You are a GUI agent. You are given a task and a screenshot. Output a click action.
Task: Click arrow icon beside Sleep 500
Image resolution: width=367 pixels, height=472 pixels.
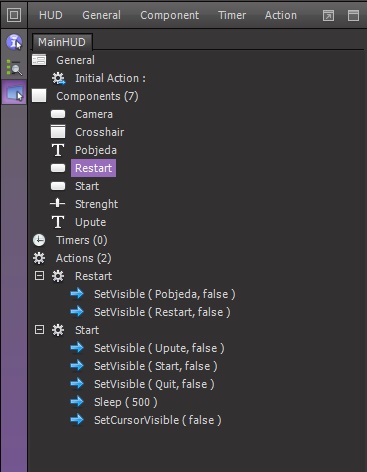[77, 402]
